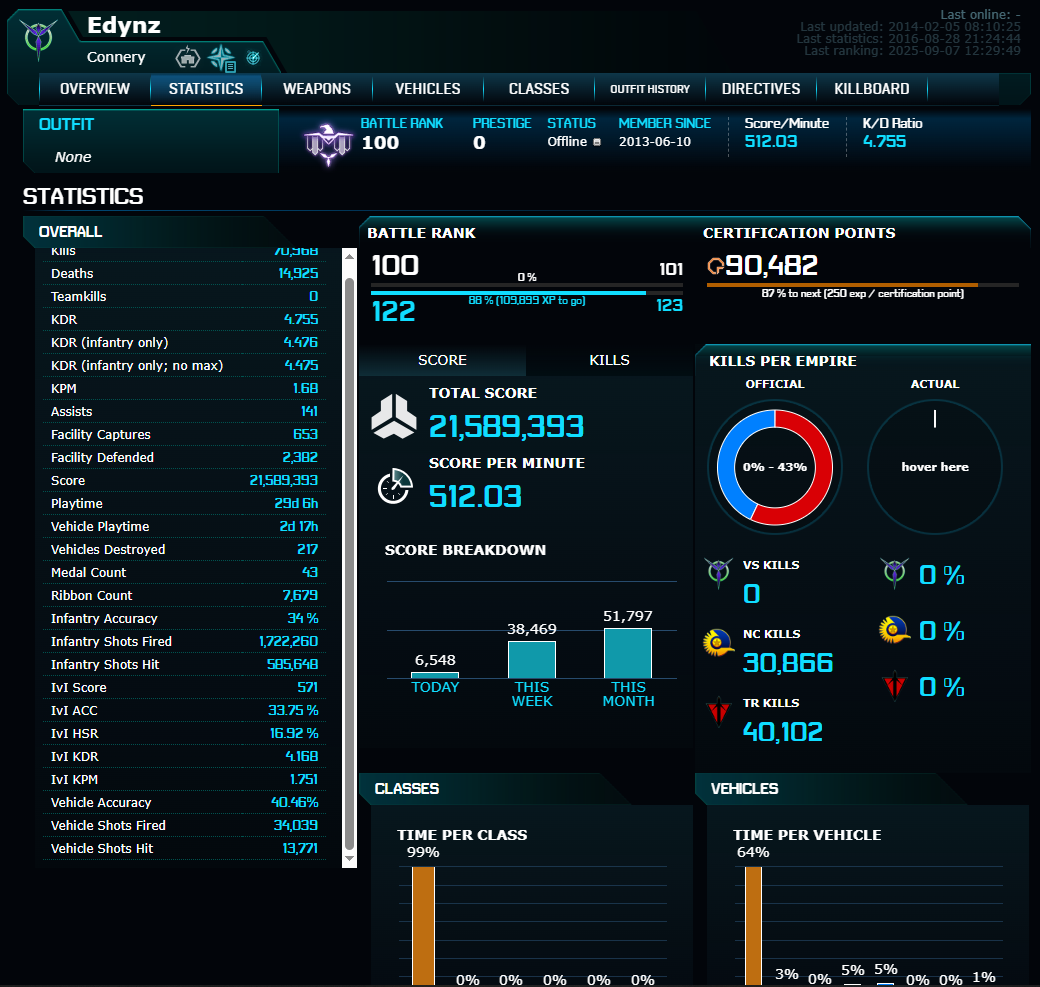Image resolution: width=1040 pixels, height=987 pixels.
Task: Click the star badge icon beside Connery
Action: (x=222, y=58)
